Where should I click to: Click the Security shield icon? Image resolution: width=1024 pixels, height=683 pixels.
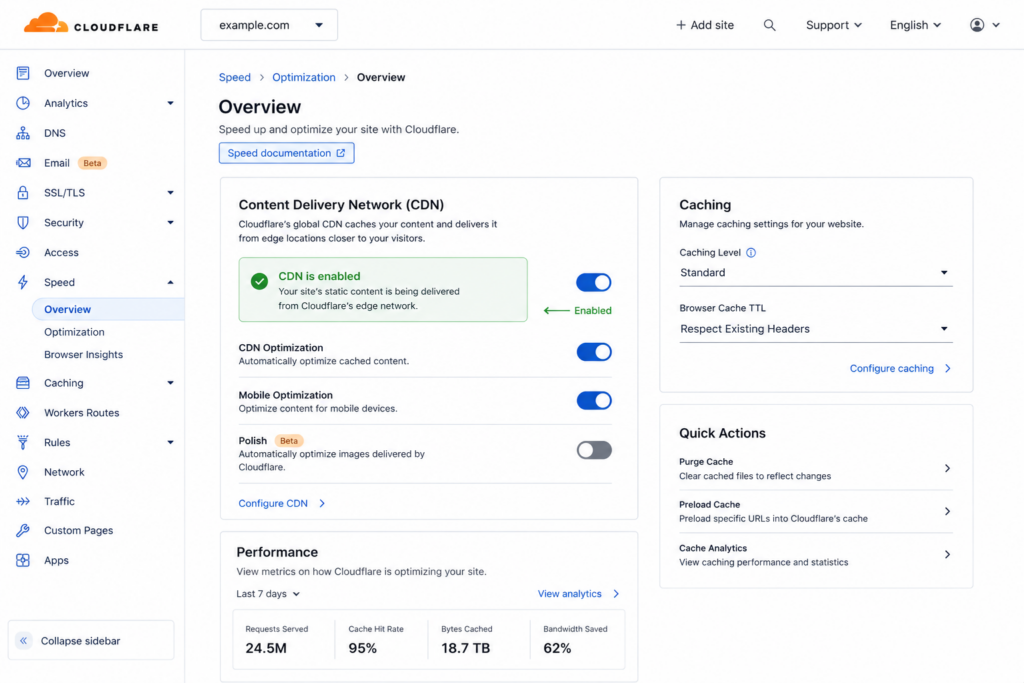click(23, 223)
